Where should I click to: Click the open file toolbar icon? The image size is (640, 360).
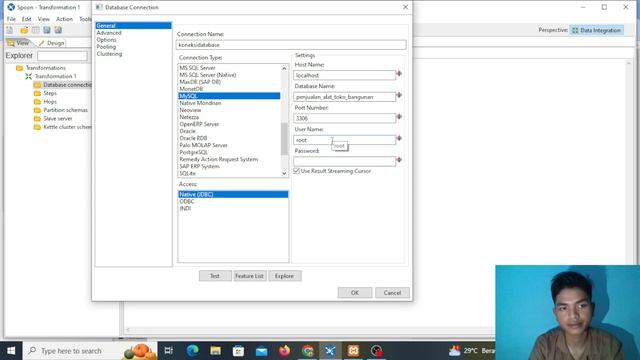click(24, 30)
